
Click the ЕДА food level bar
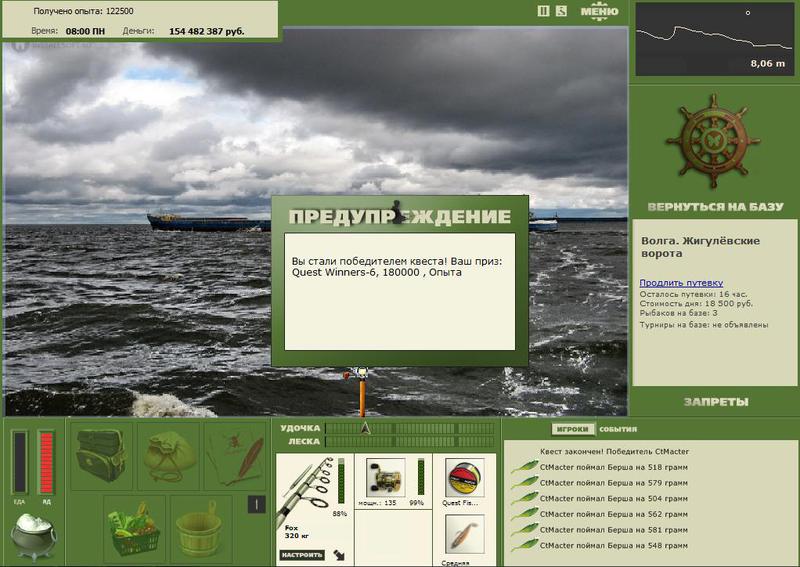click(x=20, y=462)
